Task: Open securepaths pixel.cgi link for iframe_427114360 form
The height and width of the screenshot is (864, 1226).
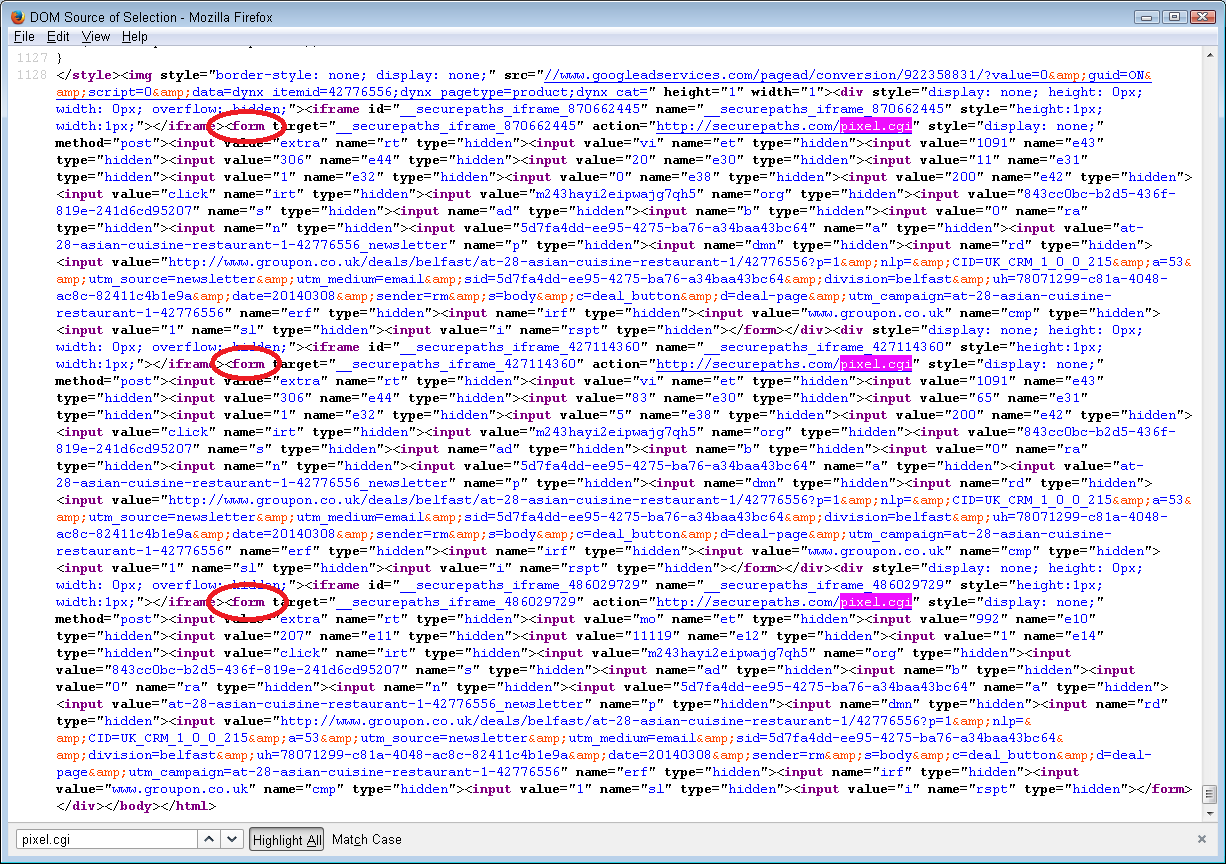Action: click(784, 364)
